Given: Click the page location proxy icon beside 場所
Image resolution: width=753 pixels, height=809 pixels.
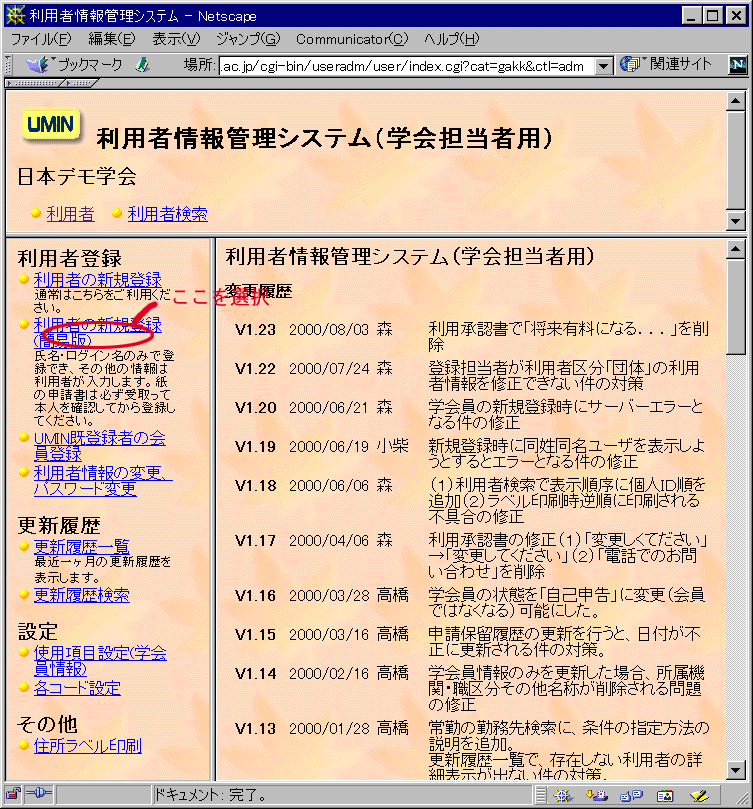Looking at the screenshot, I should (142, 65).
